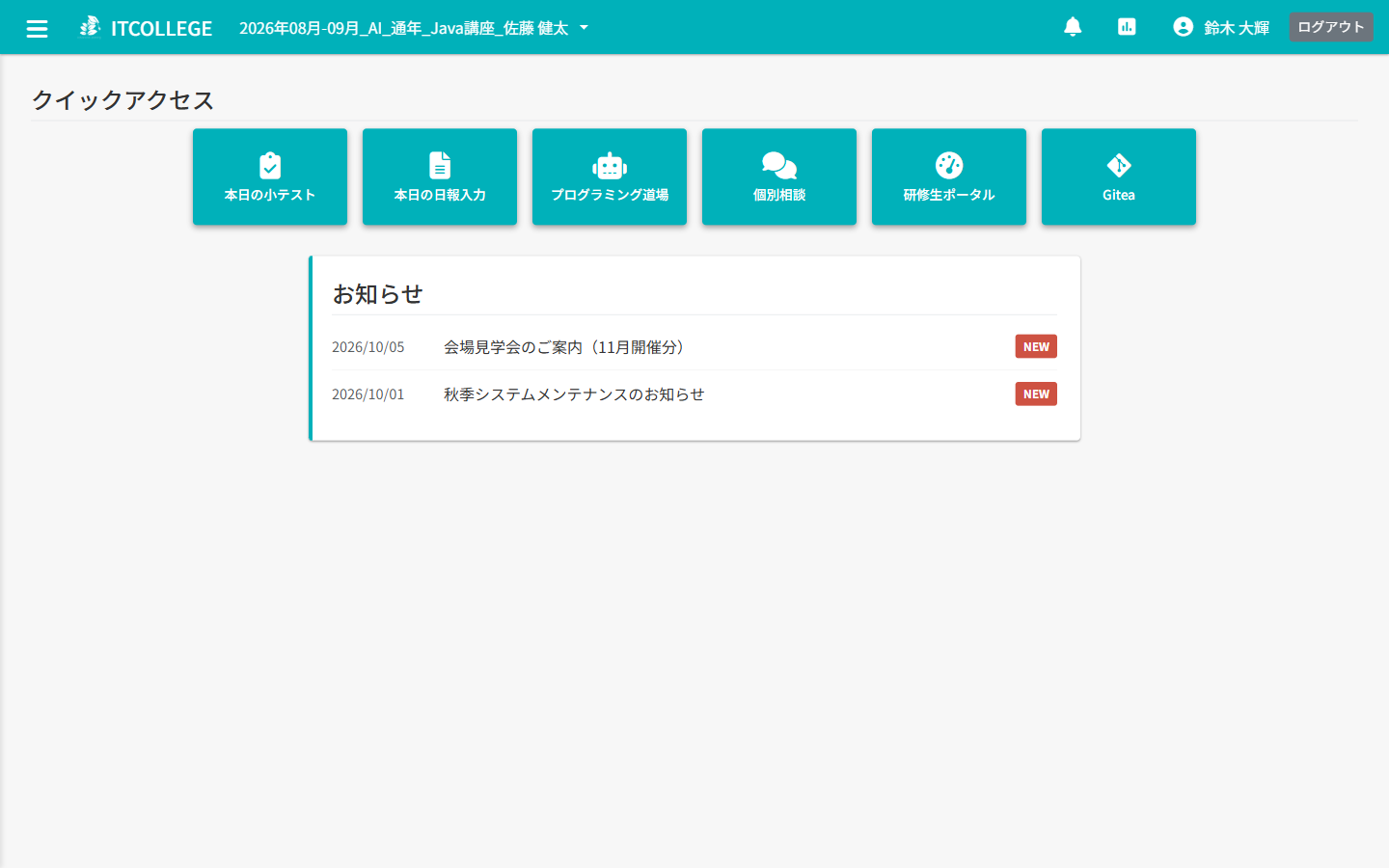Click the プログラミング道場 card label
Viewport: 1389px width, 868px height.
point(610,195)
